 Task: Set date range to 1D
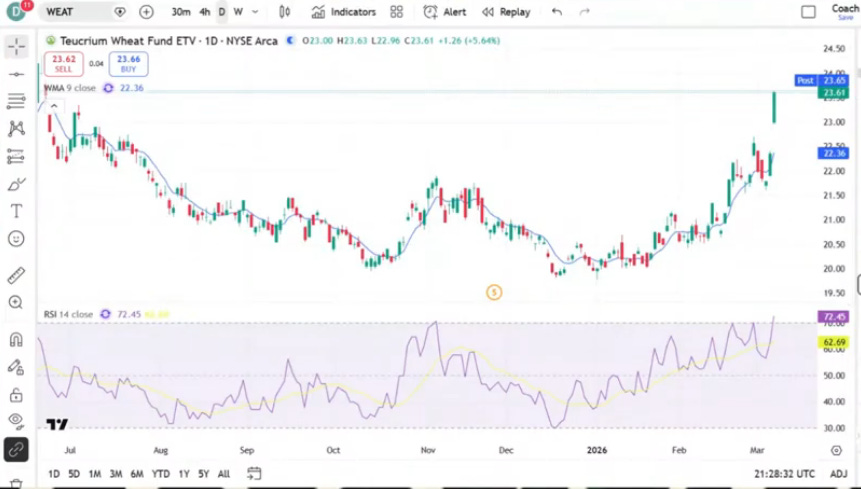(x=54, y=474)
